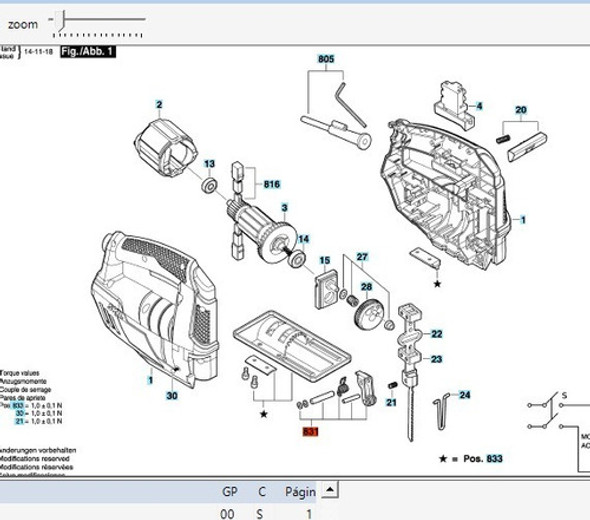Click position label 15 by the bearing plate
The image size is (590, 520).
(325, 260)
